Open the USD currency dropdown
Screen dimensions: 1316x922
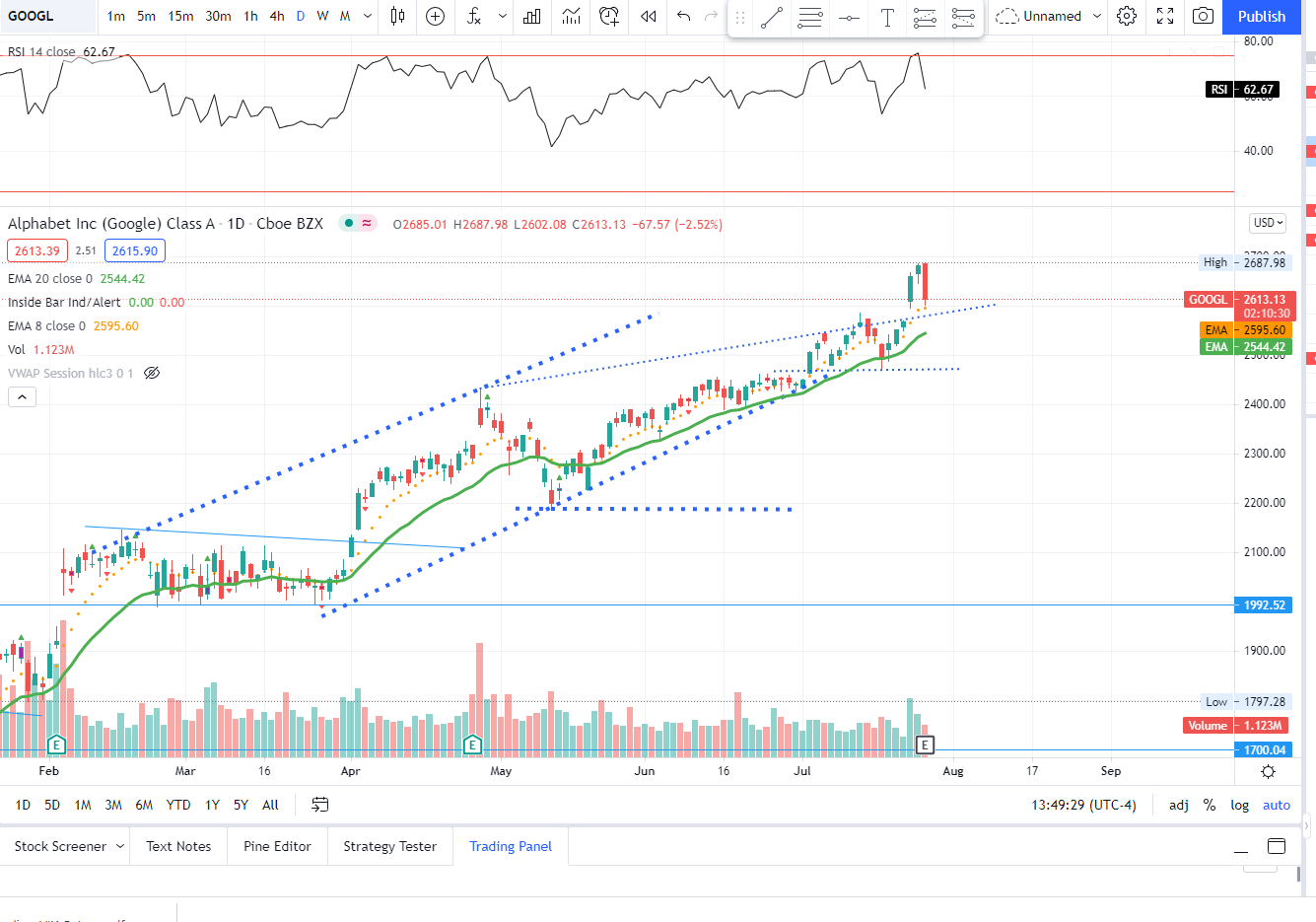pyautogui.click(x=1269, y=223)
